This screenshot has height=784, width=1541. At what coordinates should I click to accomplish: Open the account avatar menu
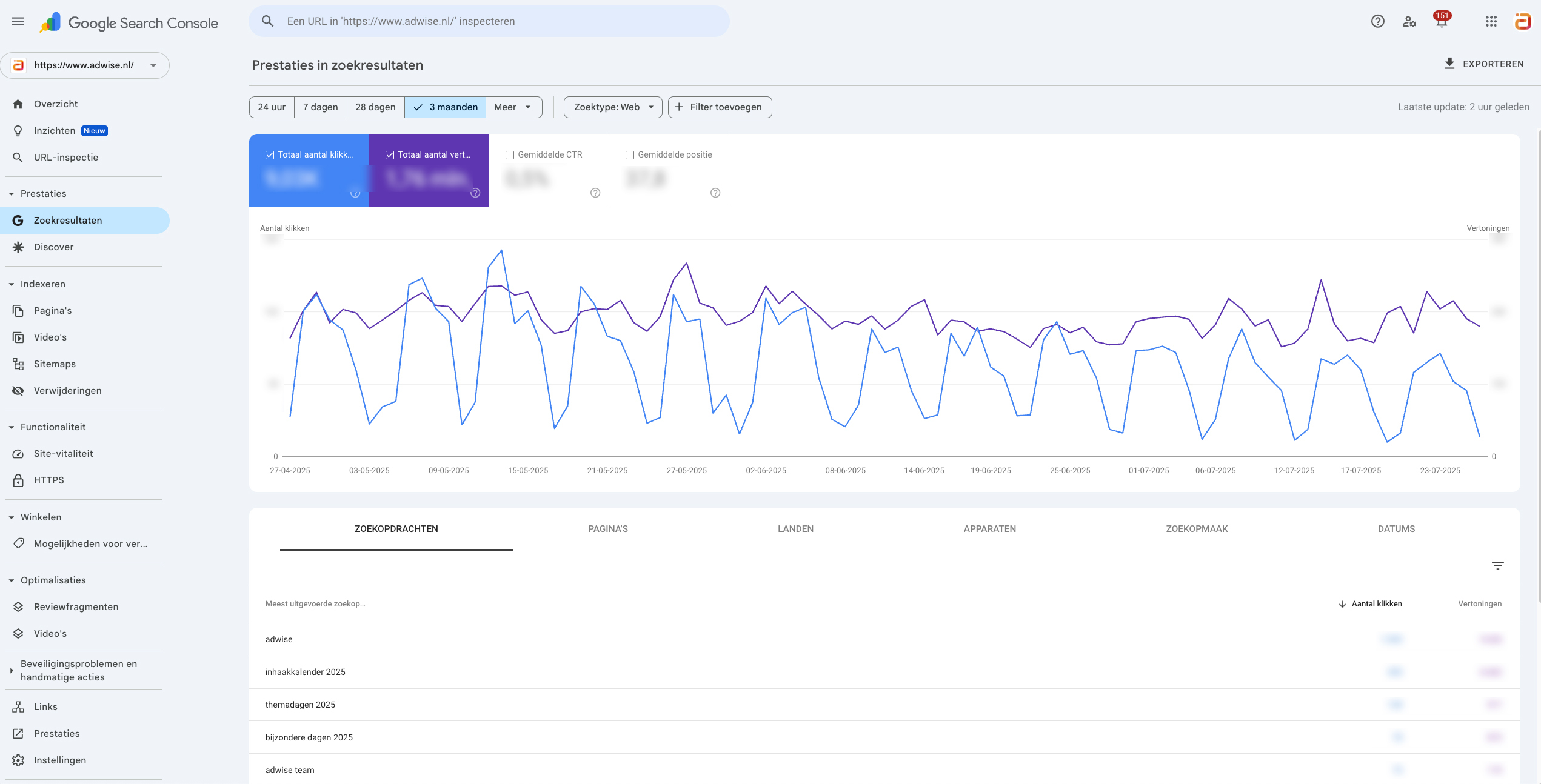[1523, 22]
